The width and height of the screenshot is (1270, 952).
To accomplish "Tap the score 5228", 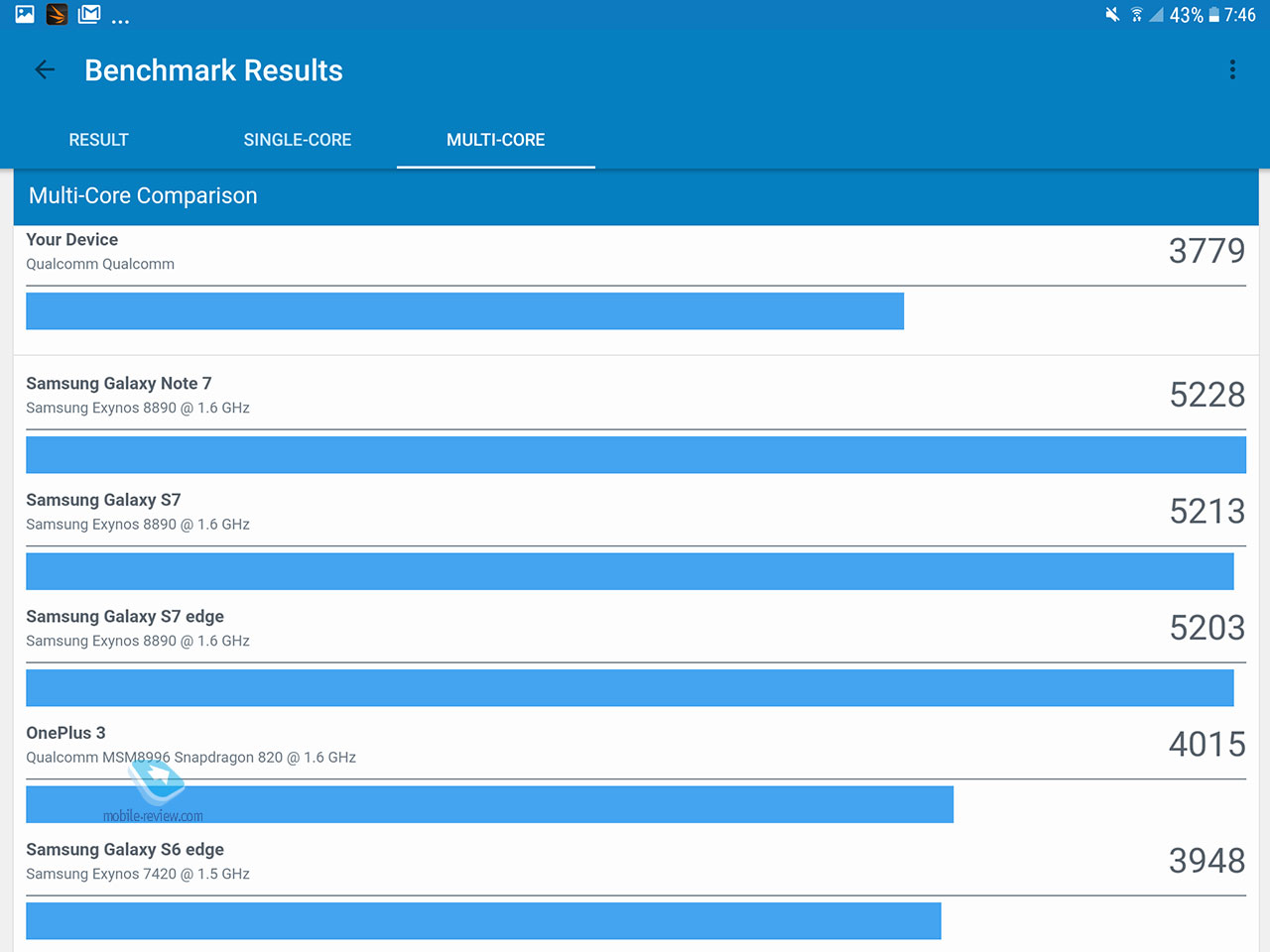I will pyautogui.click(x=1206, y=395).
